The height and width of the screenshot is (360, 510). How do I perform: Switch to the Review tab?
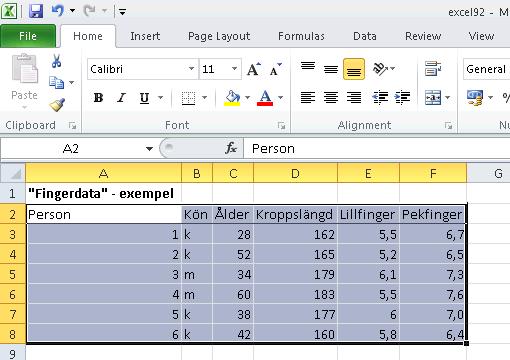pos(423,36)
